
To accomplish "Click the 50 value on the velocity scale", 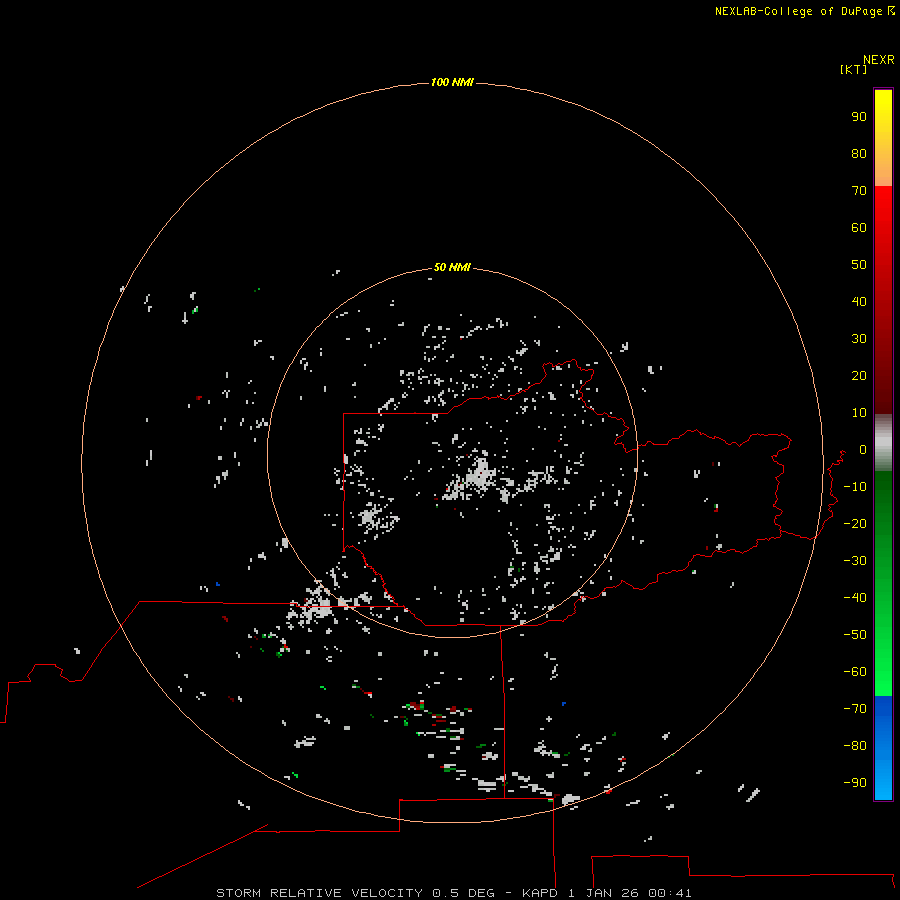I will 859,265.
